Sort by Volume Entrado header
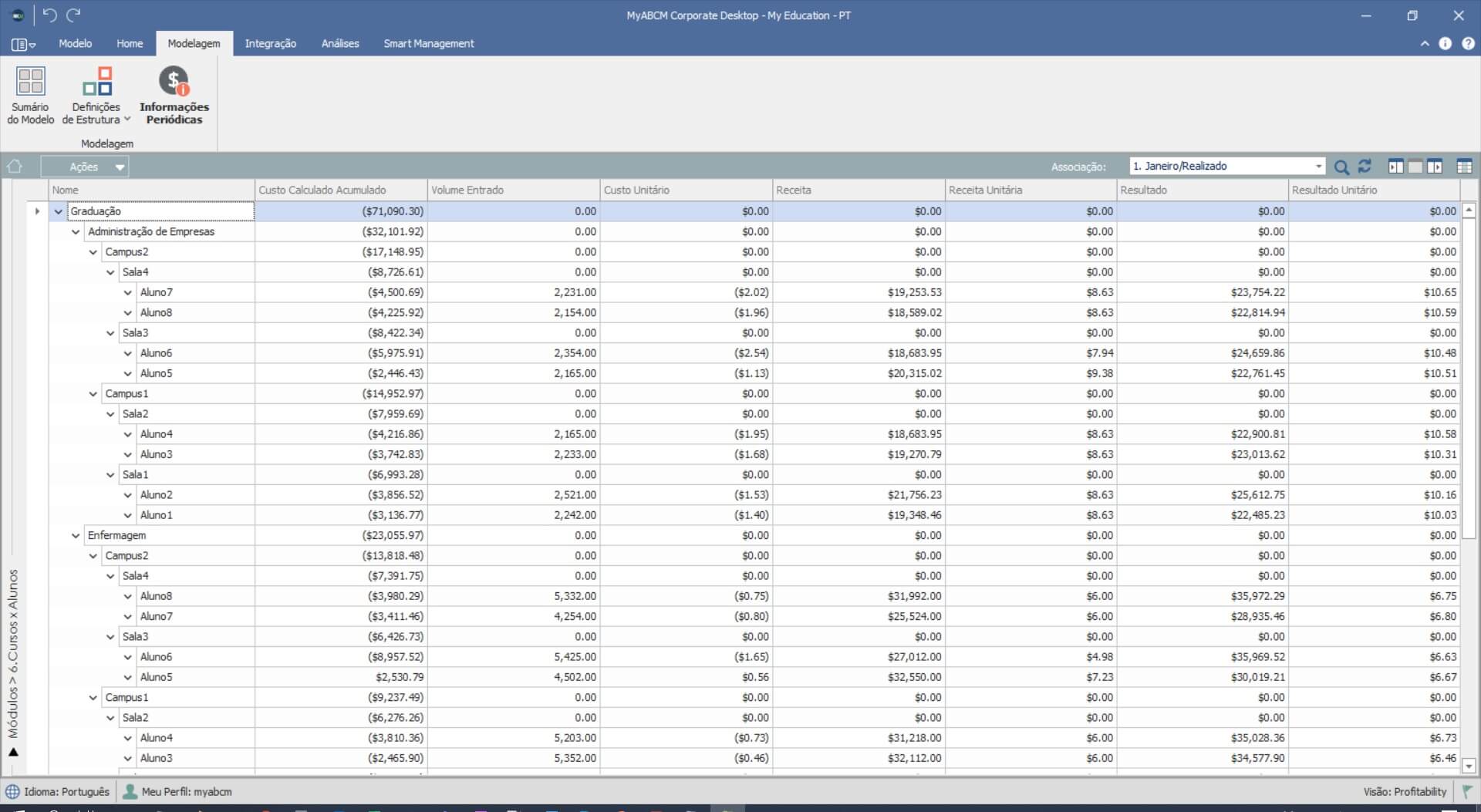This screenshot has height=812, width=1481. click(514, 190)
